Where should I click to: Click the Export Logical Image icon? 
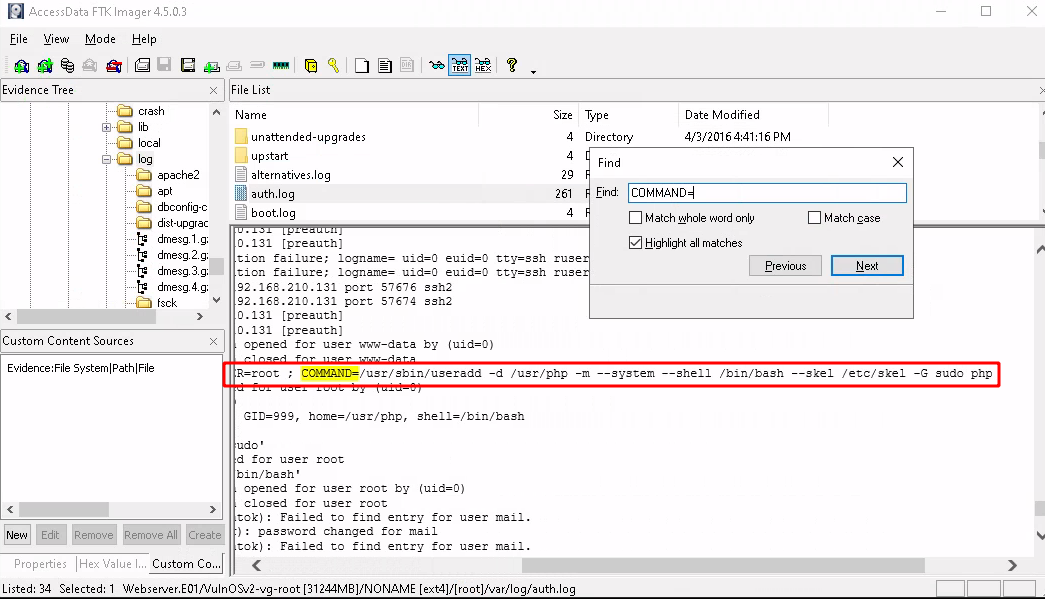point(188,65)
